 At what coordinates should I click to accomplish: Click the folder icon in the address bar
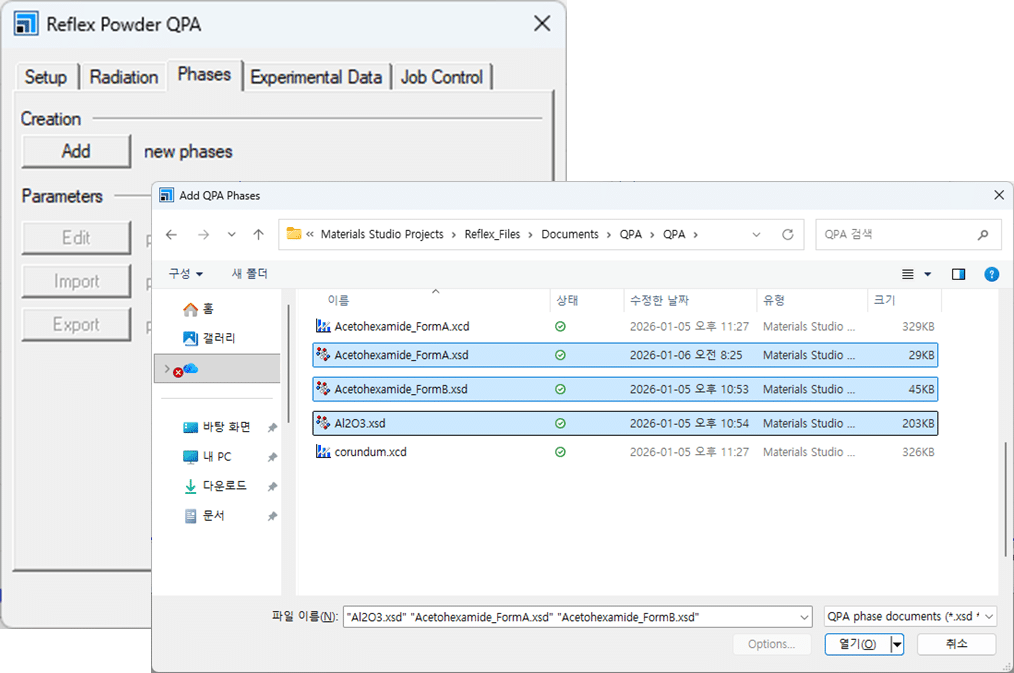(294, 233)
